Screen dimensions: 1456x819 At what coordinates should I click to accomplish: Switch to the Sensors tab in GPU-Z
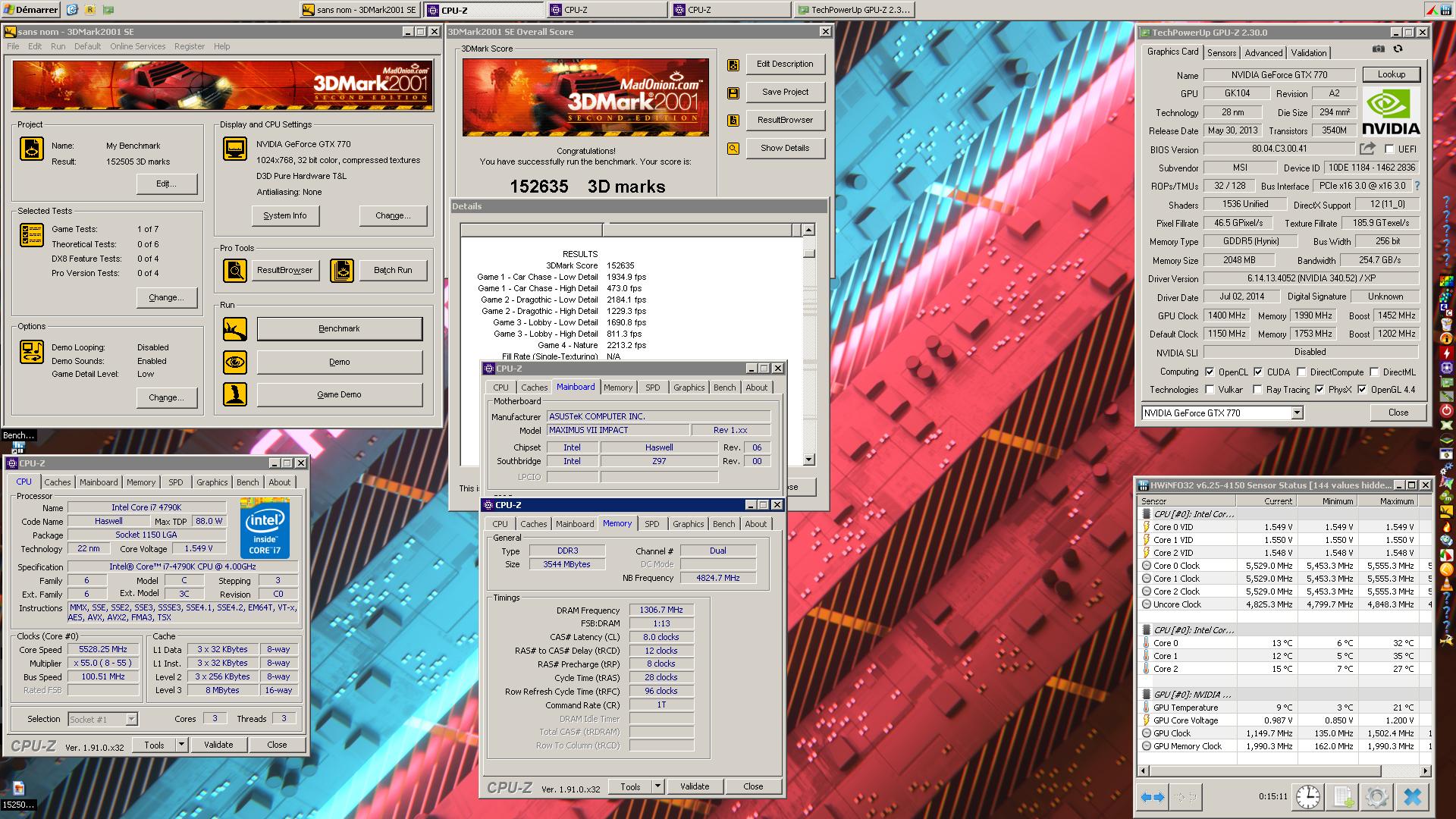pos(1222,52)
